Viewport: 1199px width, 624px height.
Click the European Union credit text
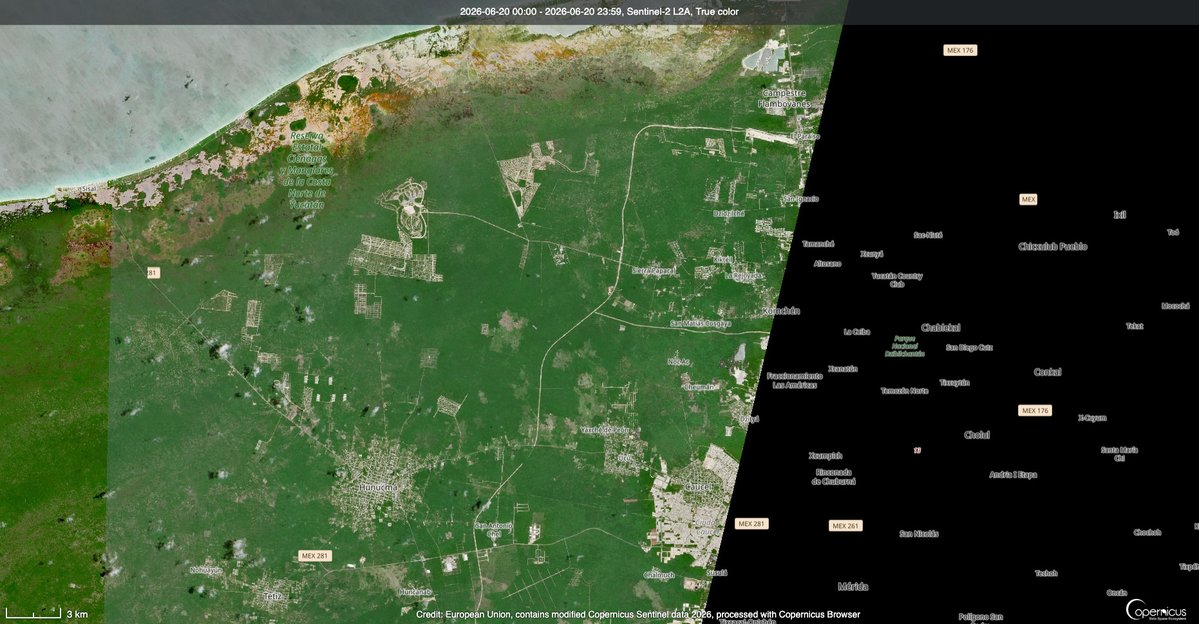coord(638,615)
